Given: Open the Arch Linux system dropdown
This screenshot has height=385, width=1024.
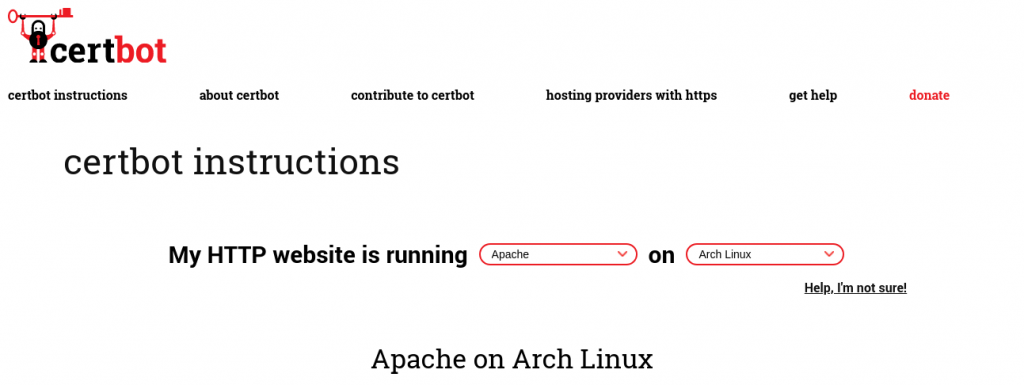Looking at the screenshot, I should click(765, 254).
